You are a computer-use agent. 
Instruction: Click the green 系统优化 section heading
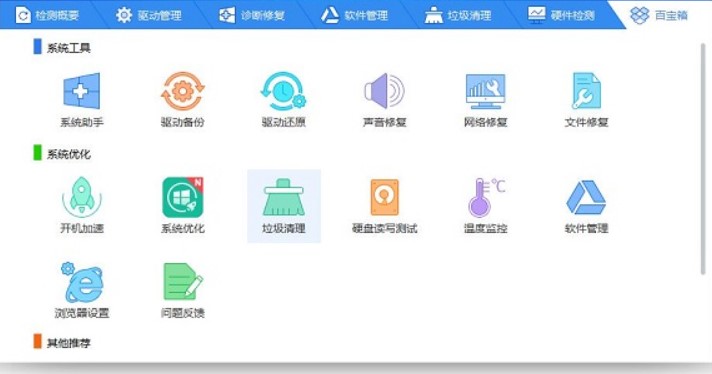click(x=69, y=154)
